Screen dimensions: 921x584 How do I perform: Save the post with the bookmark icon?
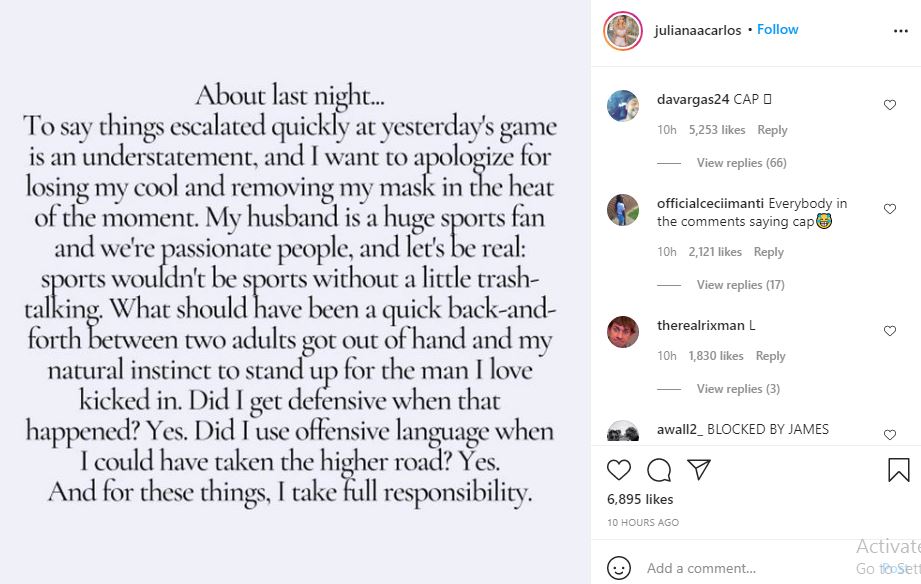[899, 470]
